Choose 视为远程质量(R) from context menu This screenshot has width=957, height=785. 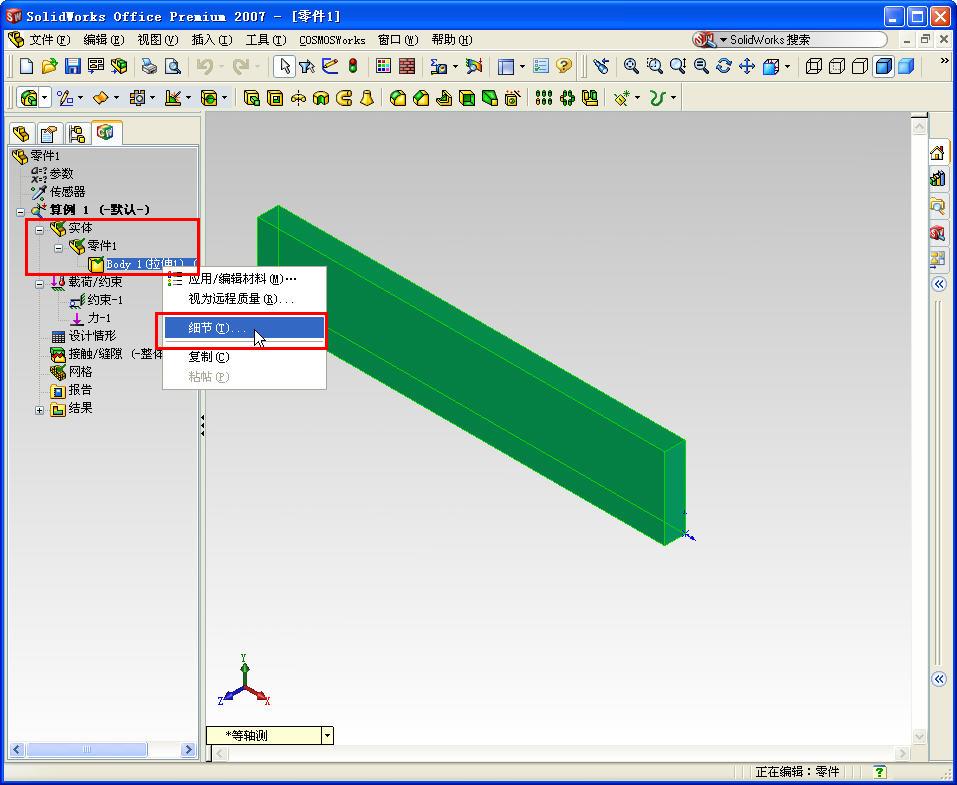point(244,299)
